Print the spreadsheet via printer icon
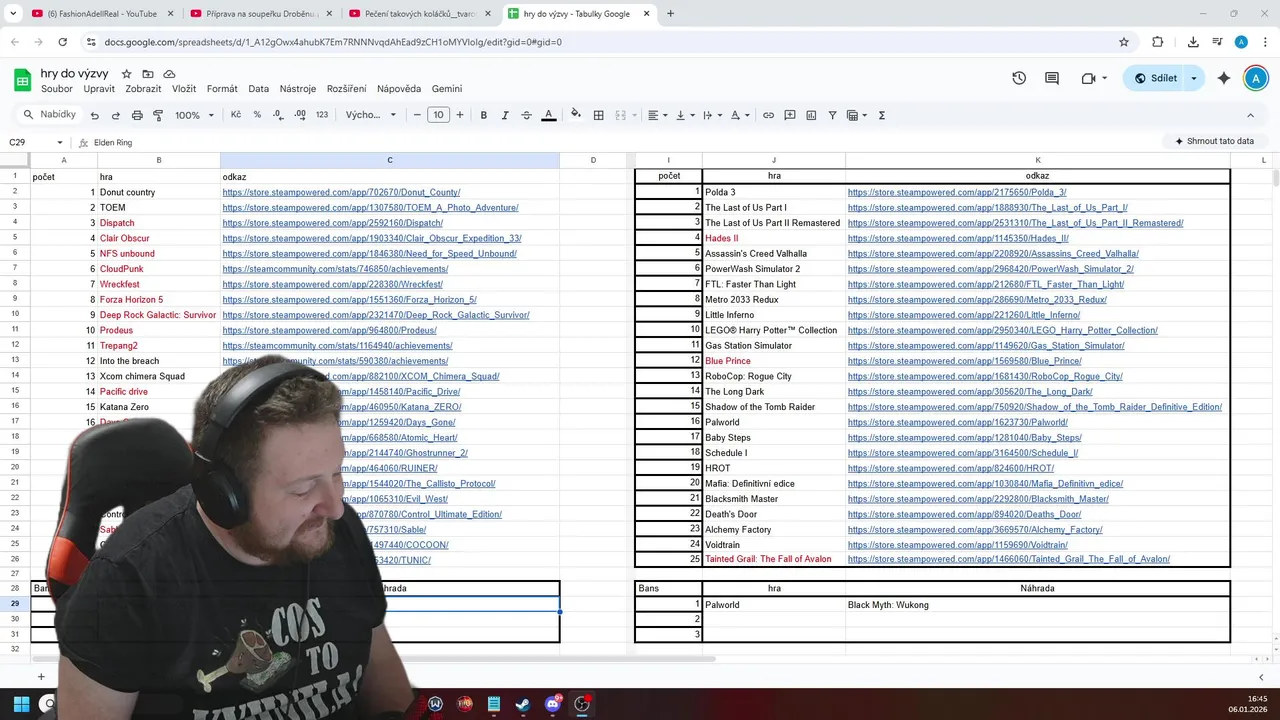The image size is (1280, 720). pyautogui.click(x=137, y=115)
